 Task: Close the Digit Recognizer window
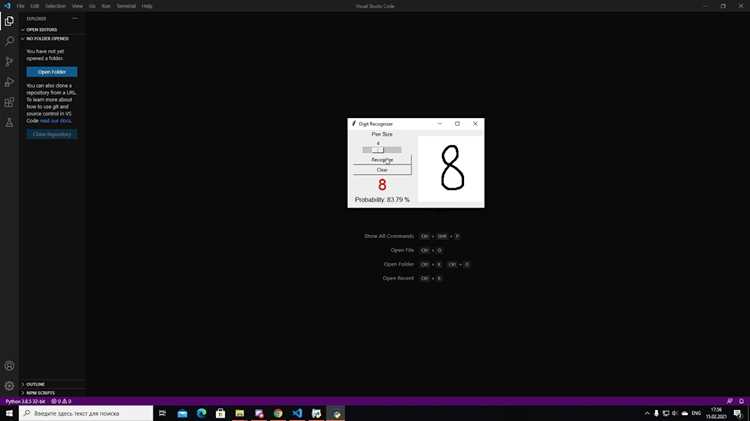click(475, 123)
